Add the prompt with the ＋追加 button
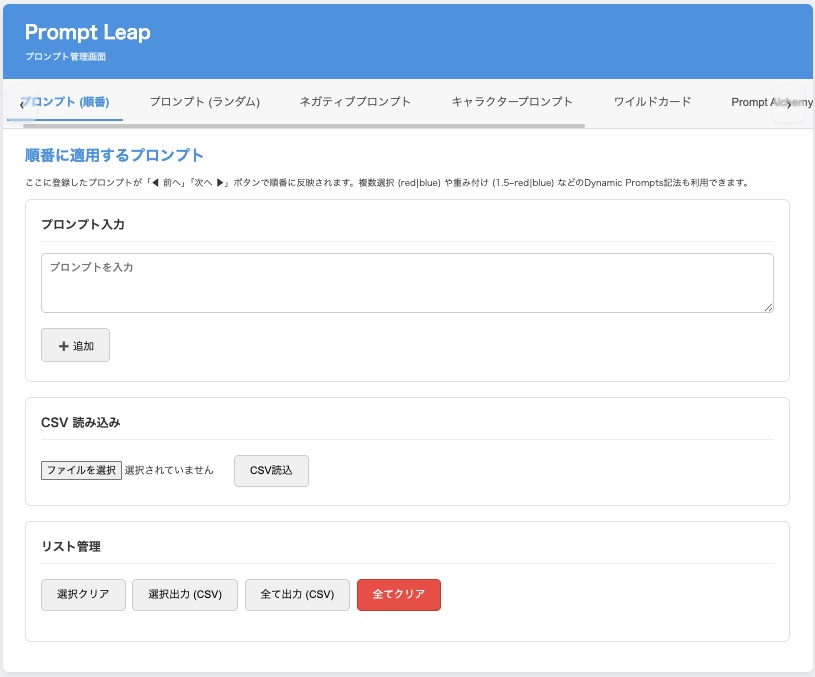The width and height of the screenshot is (815, 677). pos(75,345)
